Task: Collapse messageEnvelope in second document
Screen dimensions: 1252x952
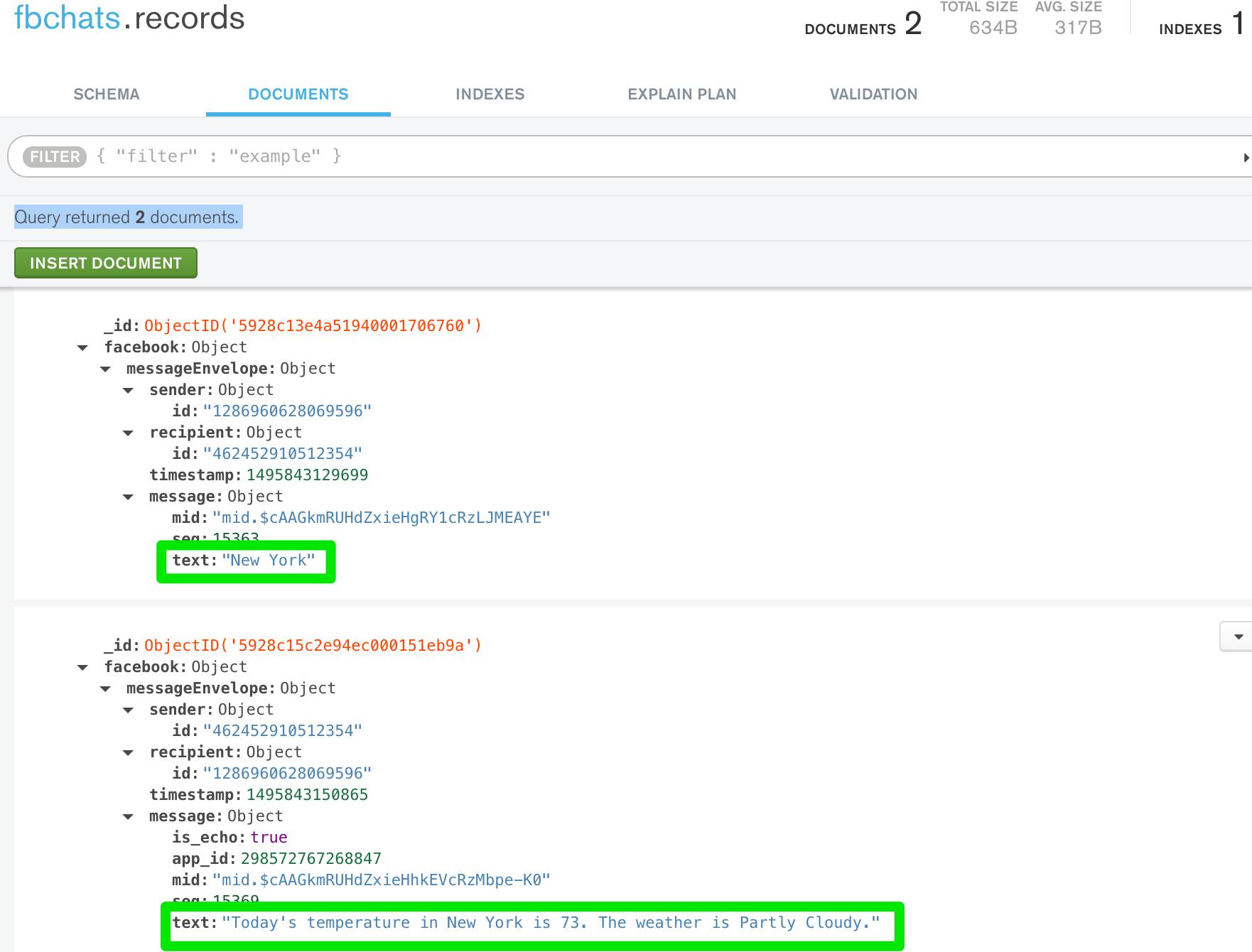Action: 105,688
